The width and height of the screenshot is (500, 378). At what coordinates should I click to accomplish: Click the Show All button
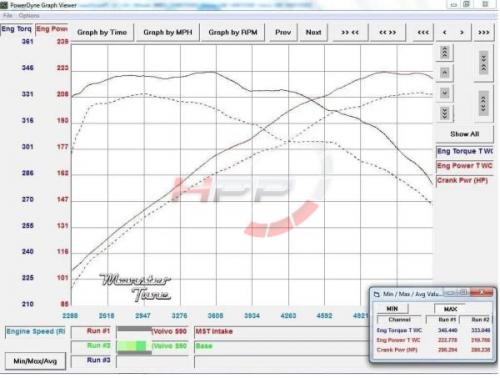coord(464,134)
